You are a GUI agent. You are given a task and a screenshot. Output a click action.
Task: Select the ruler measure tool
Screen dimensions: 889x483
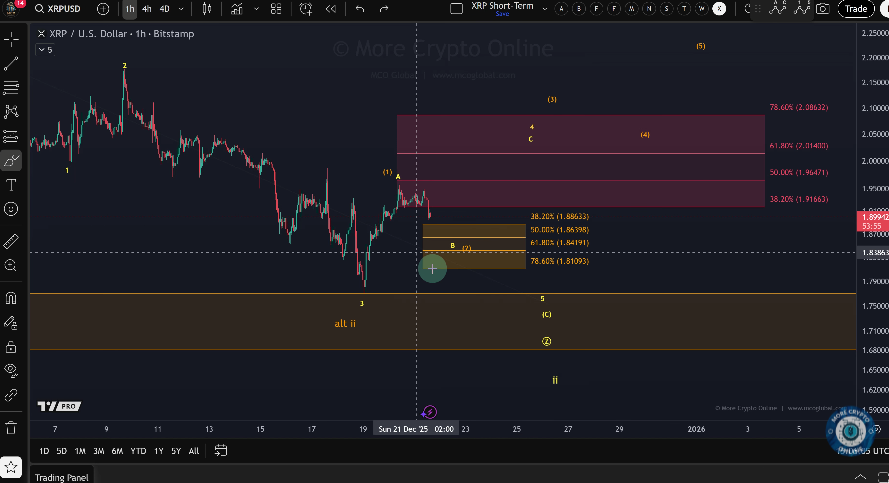tap(11, 242)
